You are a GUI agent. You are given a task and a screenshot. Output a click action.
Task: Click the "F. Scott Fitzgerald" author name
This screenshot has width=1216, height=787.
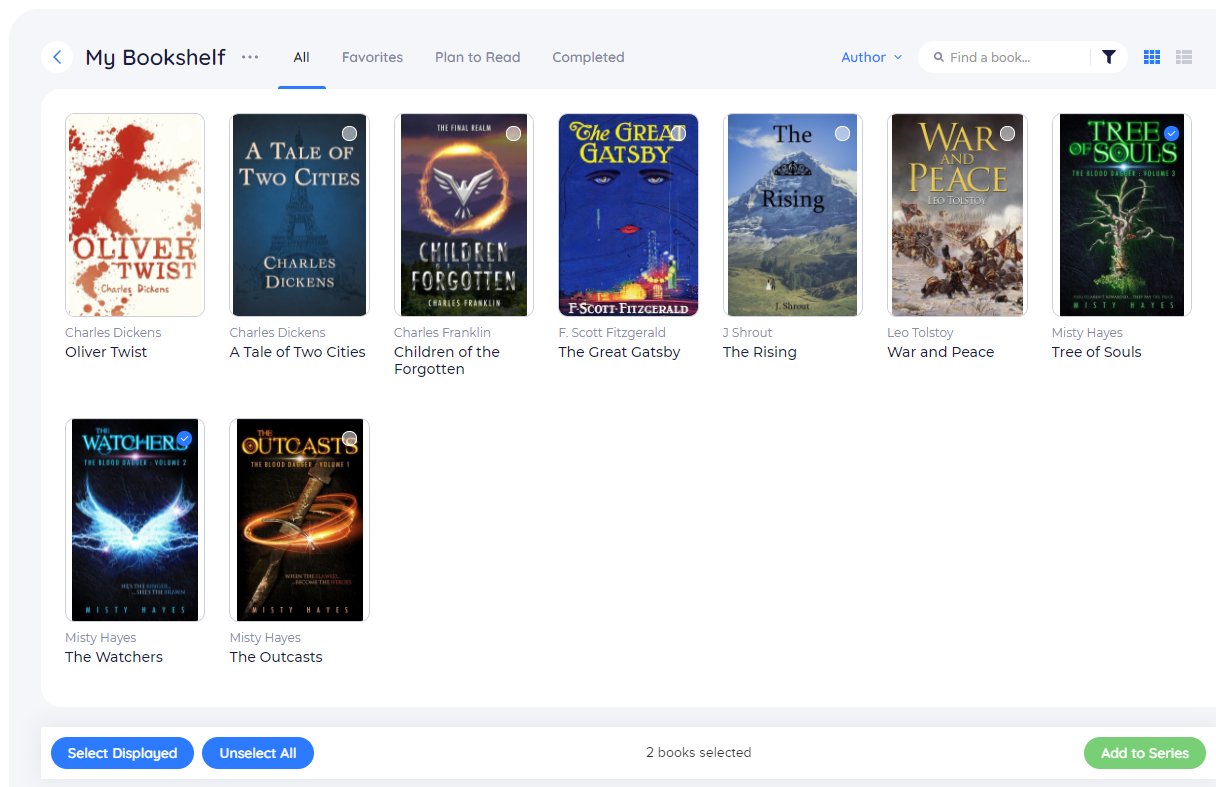pyautogui.click(x=612, y=332)
